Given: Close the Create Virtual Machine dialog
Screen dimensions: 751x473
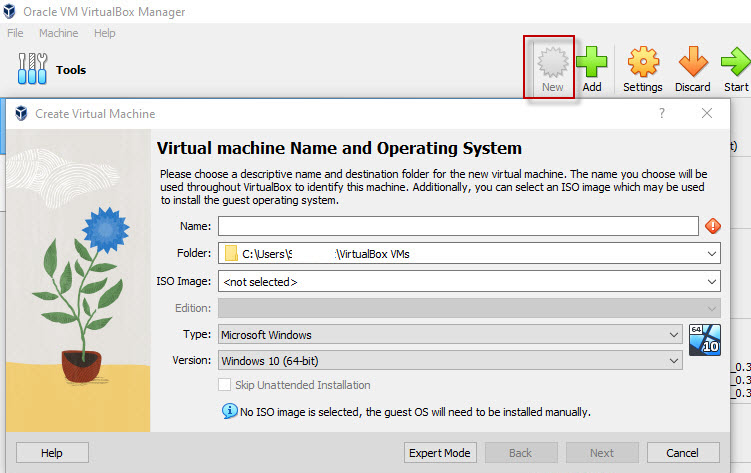Looking at the screenshot, I should tap(706, 113).
